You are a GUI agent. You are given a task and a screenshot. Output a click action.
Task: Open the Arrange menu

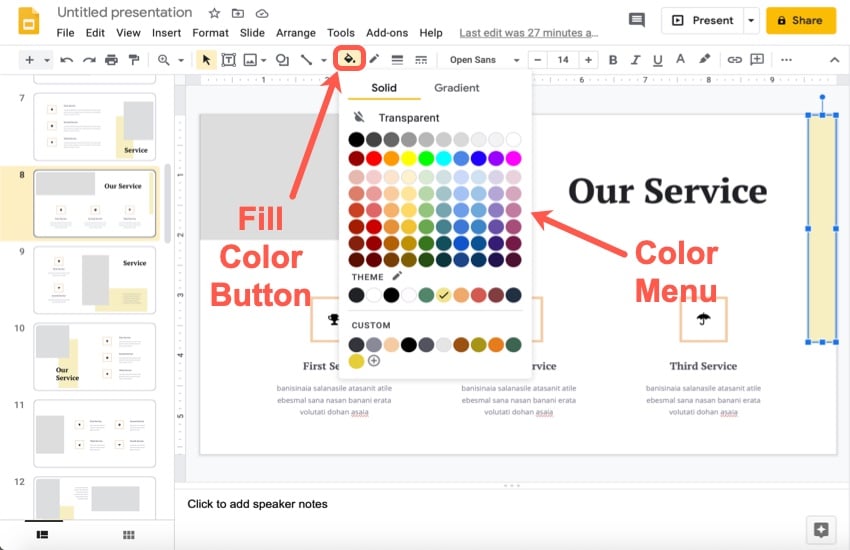295,33
